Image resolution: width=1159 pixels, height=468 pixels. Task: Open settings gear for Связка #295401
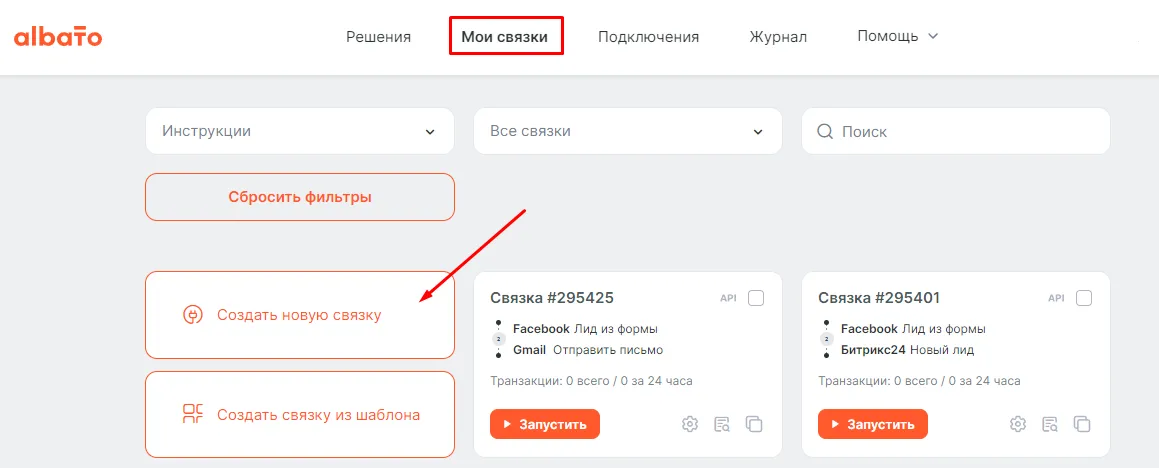point(1018,424)
